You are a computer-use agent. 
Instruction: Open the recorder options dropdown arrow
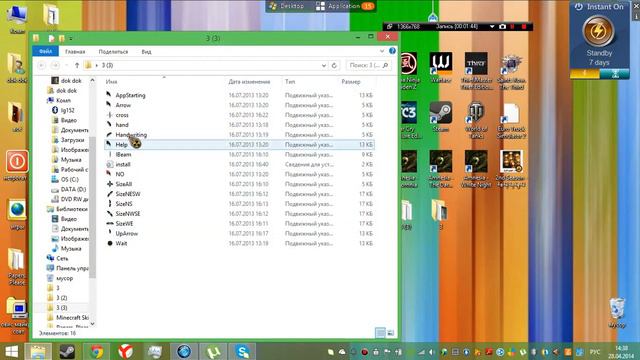(492, 27)
